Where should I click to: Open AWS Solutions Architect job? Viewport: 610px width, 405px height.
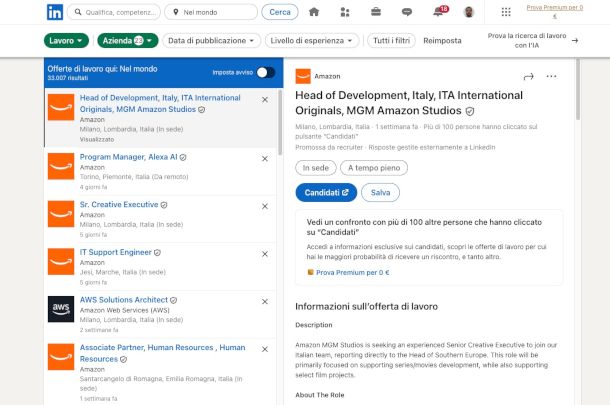[x=124, y=300]
